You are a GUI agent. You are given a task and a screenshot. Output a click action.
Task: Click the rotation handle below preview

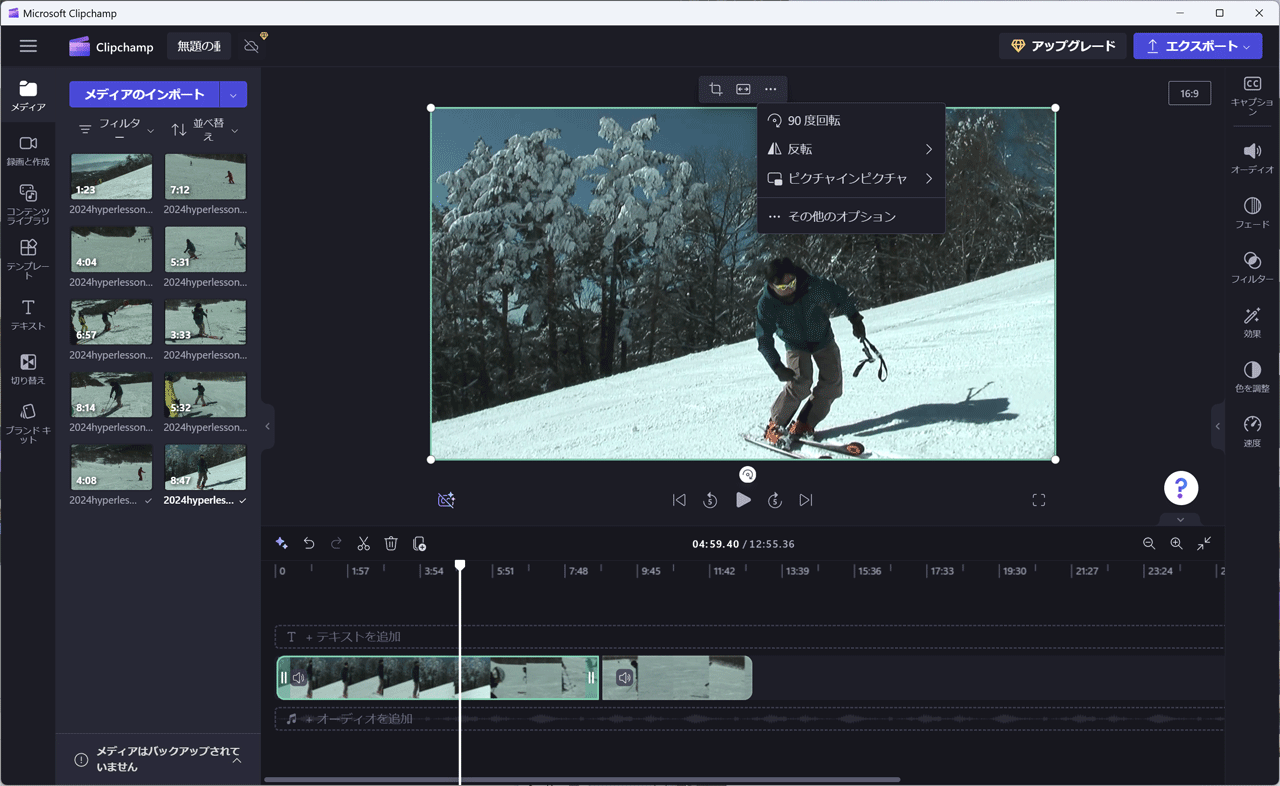748,475
